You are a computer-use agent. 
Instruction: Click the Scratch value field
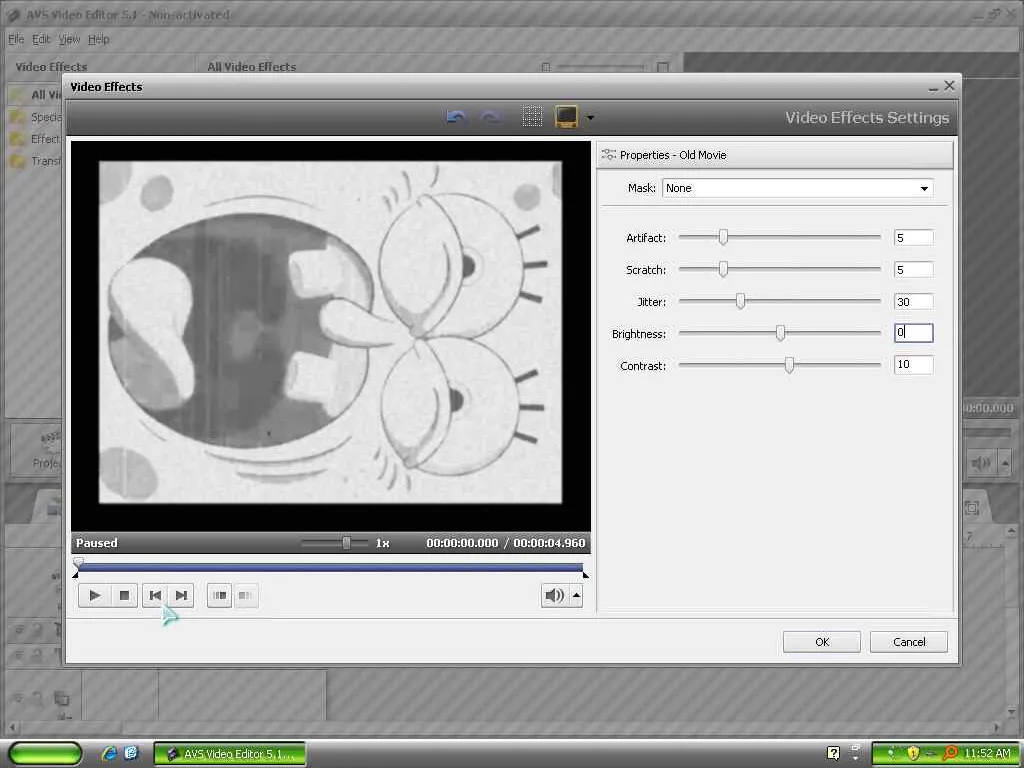913,270
